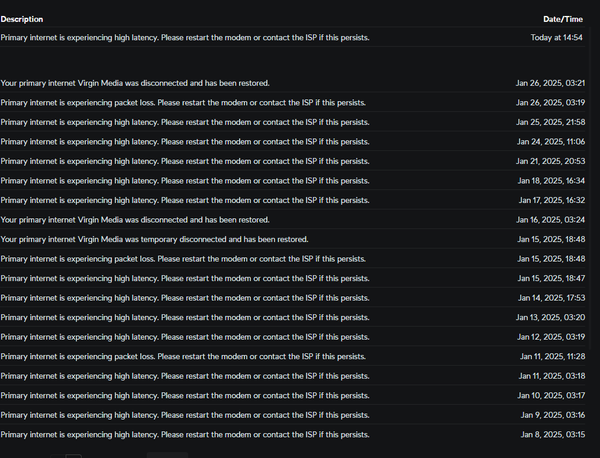Open the Virgin Media restored entry from Jan 26, 03:21
The image size is (600, 458).
292,83
